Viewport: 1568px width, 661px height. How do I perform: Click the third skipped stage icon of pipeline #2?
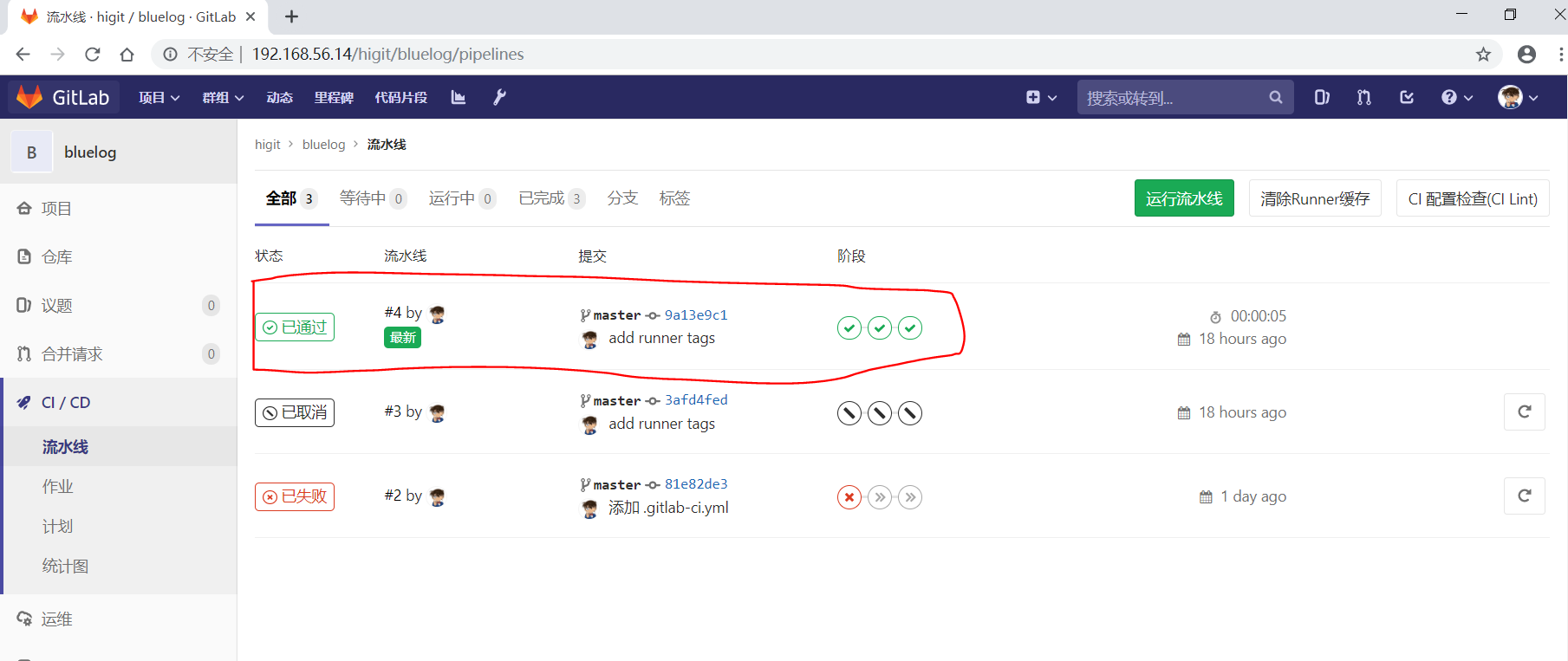(x=910, y=497)
